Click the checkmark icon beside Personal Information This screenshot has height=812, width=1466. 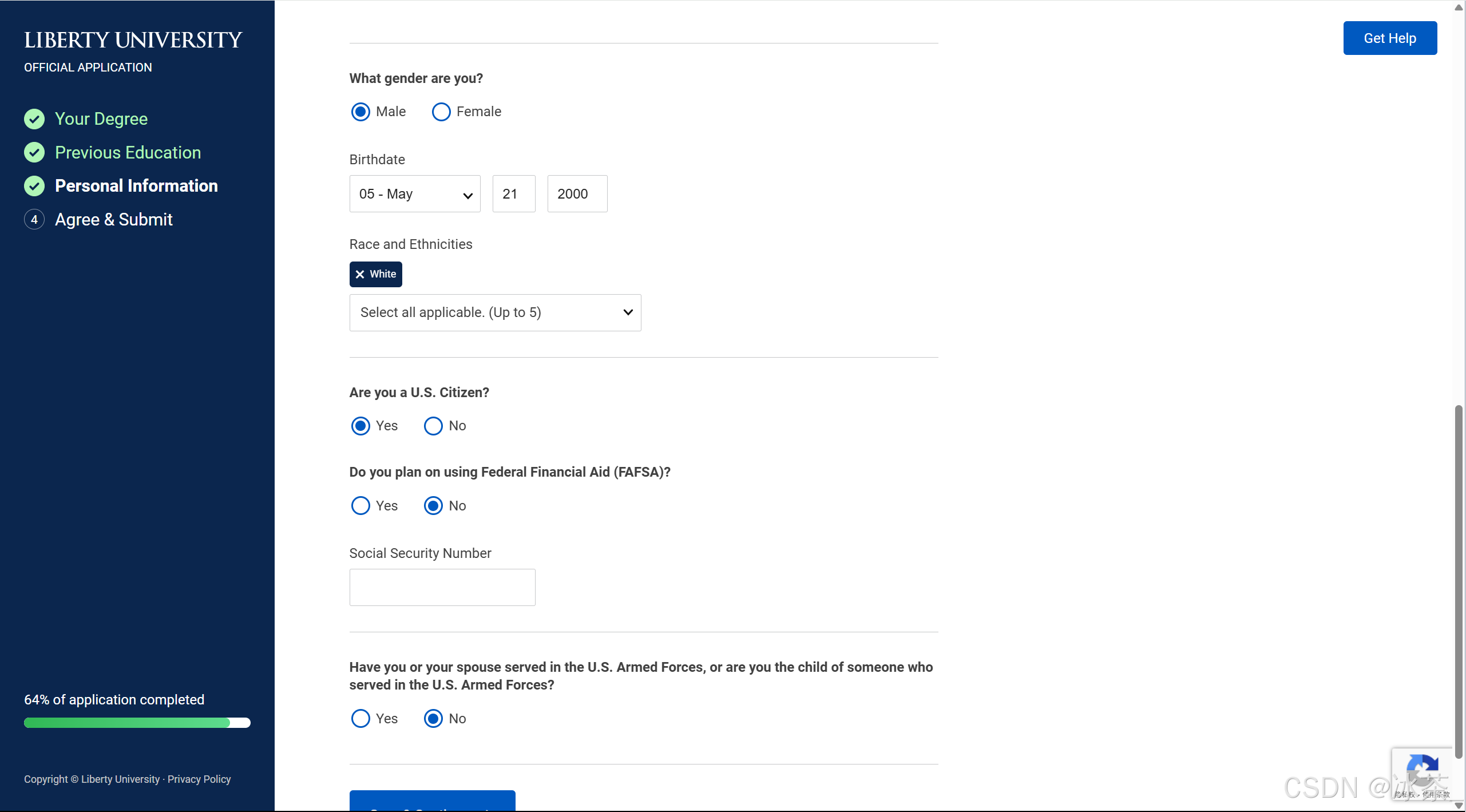point(34,186)
